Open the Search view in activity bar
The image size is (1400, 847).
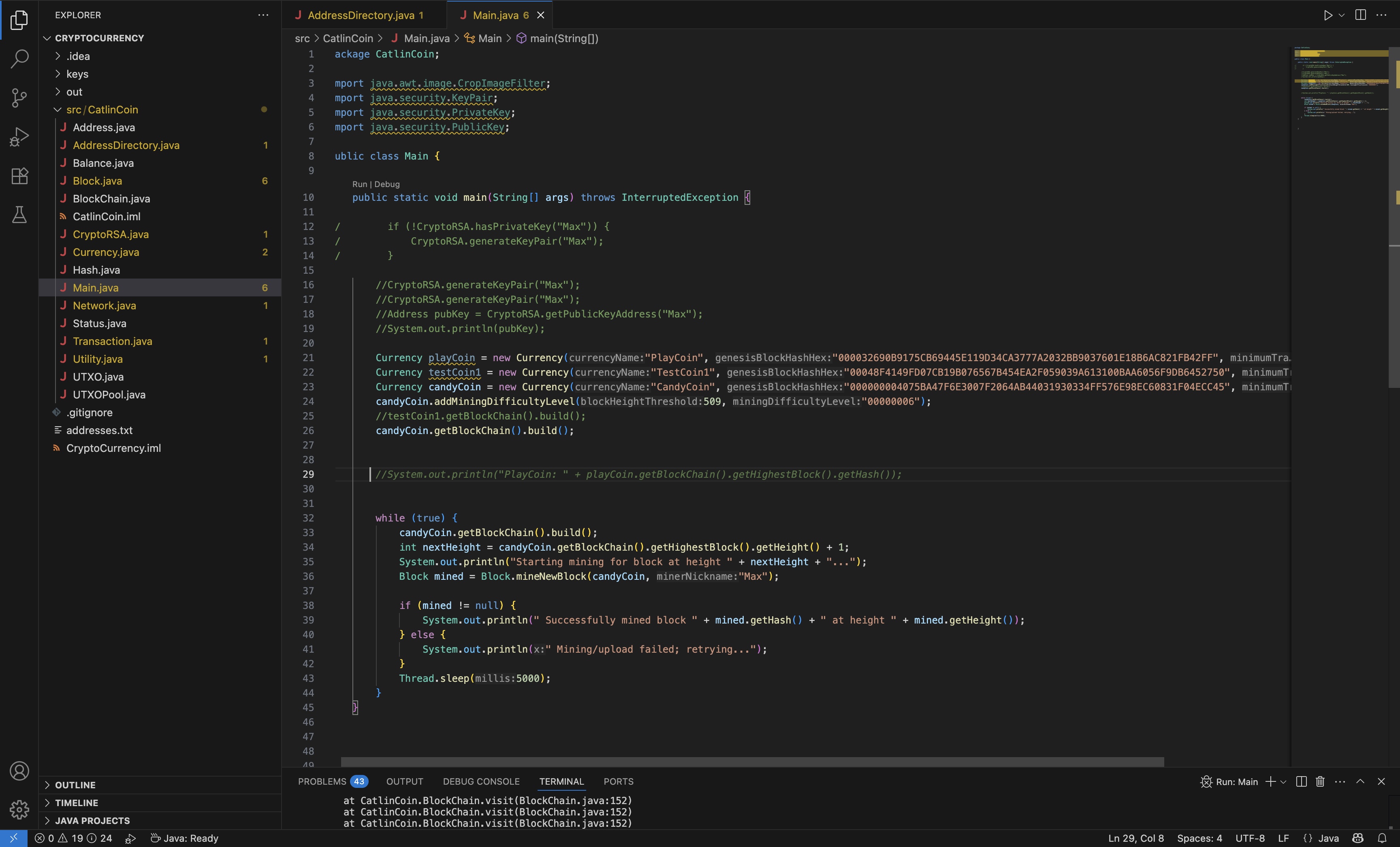(x=19, y=58)
